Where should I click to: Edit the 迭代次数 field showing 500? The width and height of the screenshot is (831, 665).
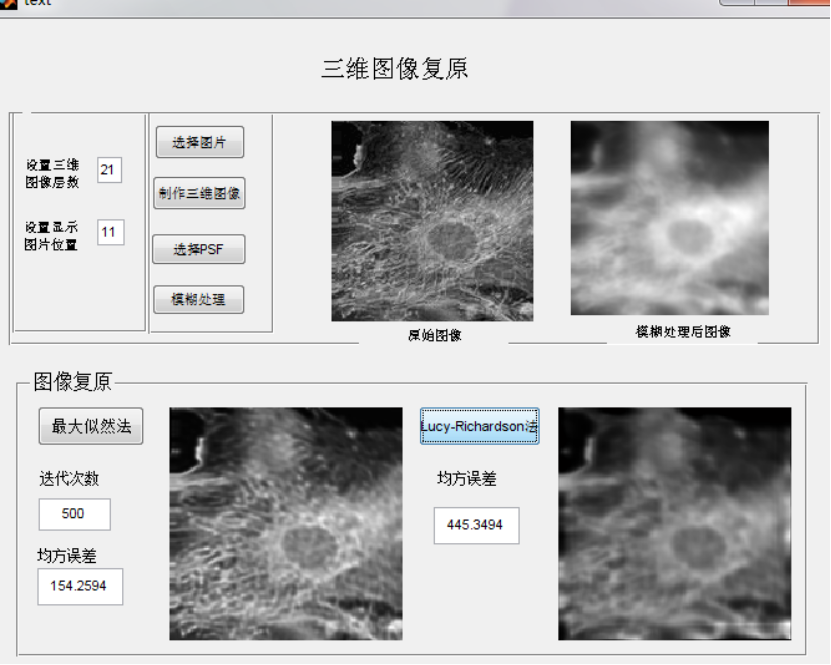point(75,514)
